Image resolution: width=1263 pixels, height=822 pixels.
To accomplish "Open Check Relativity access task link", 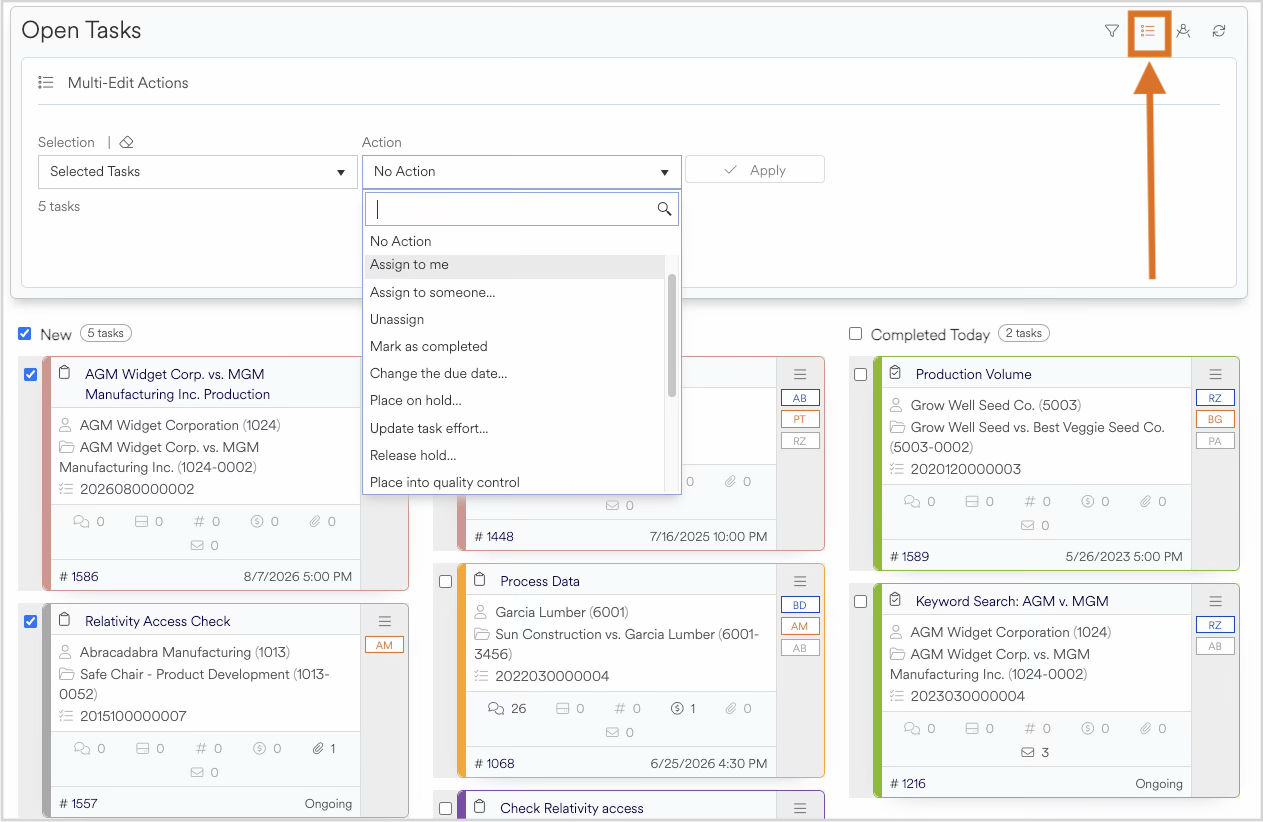I will (572, 808).
